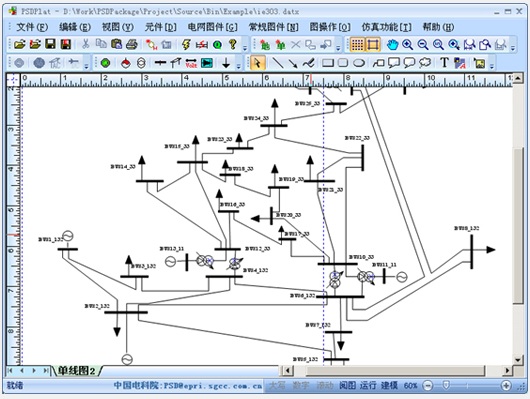This screenshot has height=399, width=530.
Task: Select the straight line drawing tool
Action: pyautogui.click(x=278, y=63)
